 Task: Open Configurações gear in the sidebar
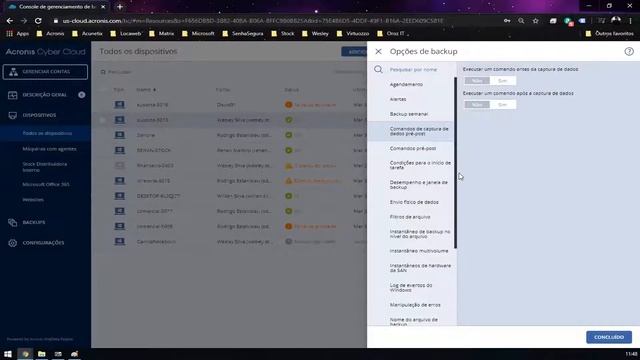(13, 243)
